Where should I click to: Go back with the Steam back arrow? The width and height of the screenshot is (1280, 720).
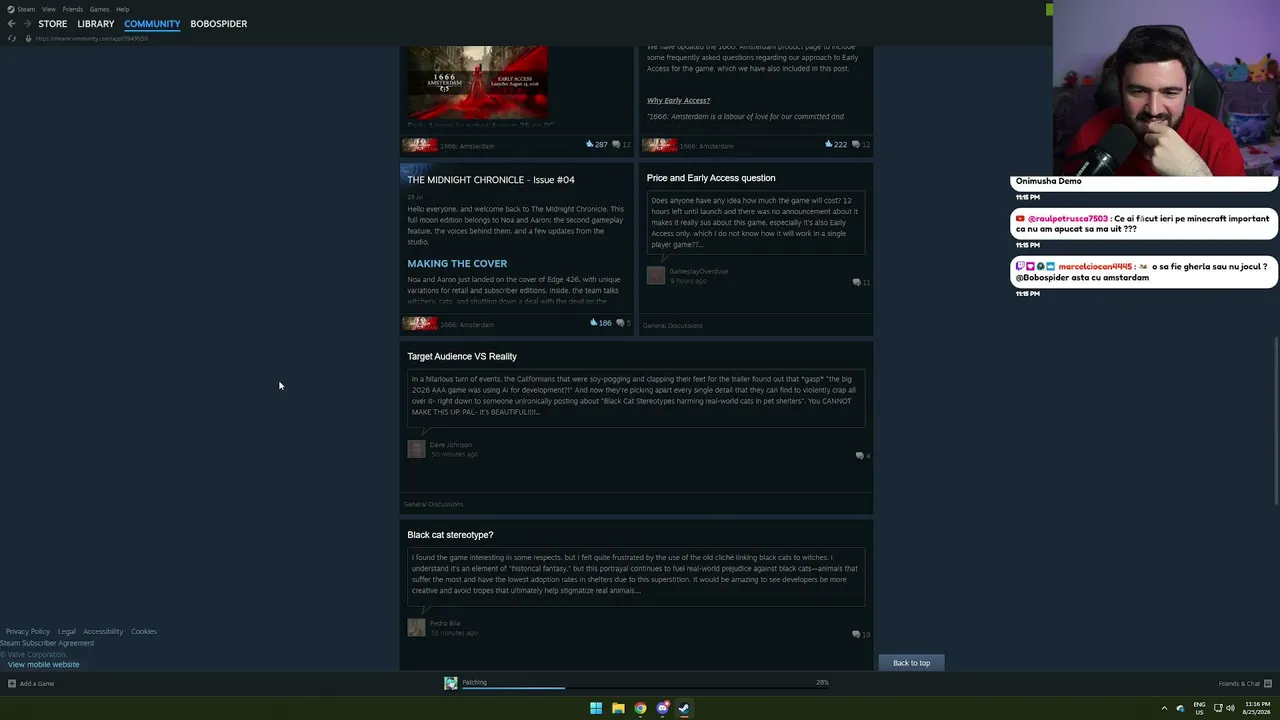tap(11, 24)
